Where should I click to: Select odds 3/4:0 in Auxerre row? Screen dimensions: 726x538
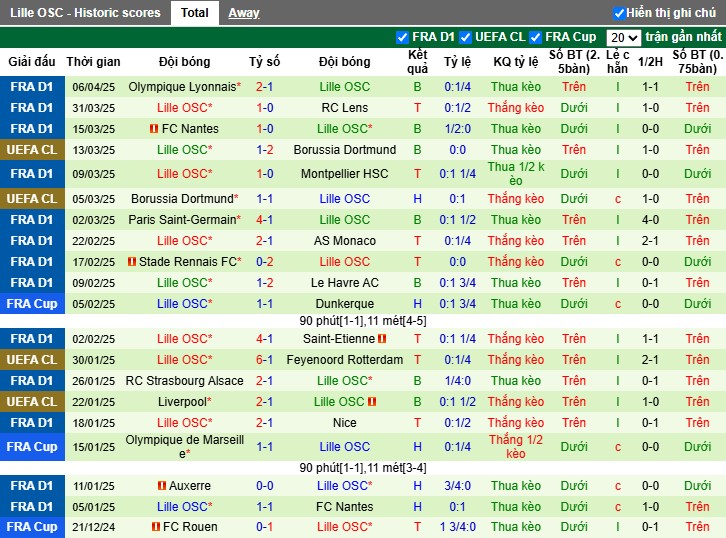(457, 486)
